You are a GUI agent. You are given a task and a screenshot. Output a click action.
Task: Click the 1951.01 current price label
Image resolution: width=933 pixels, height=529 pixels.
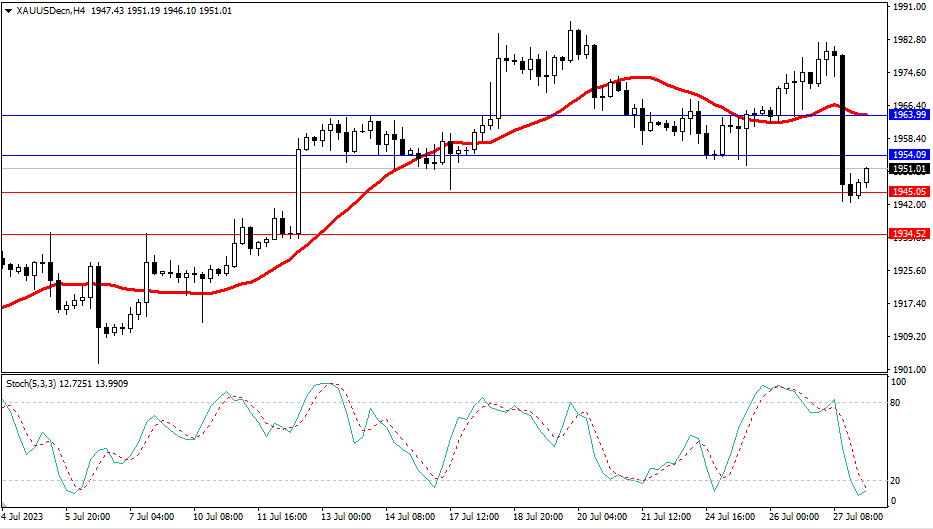coord(909,170)
